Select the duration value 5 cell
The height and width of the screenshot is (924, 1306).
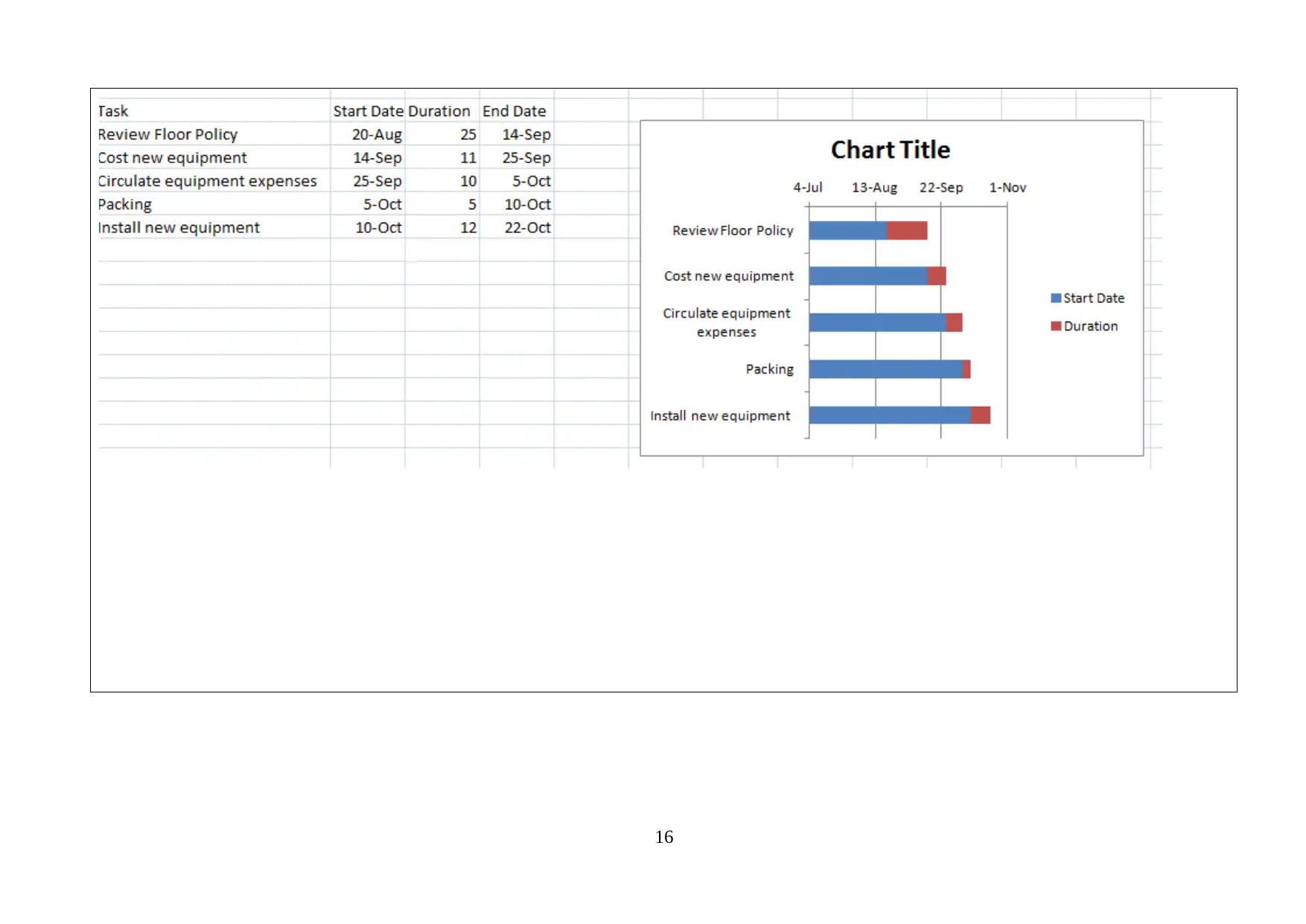click(x=442, y=204)
